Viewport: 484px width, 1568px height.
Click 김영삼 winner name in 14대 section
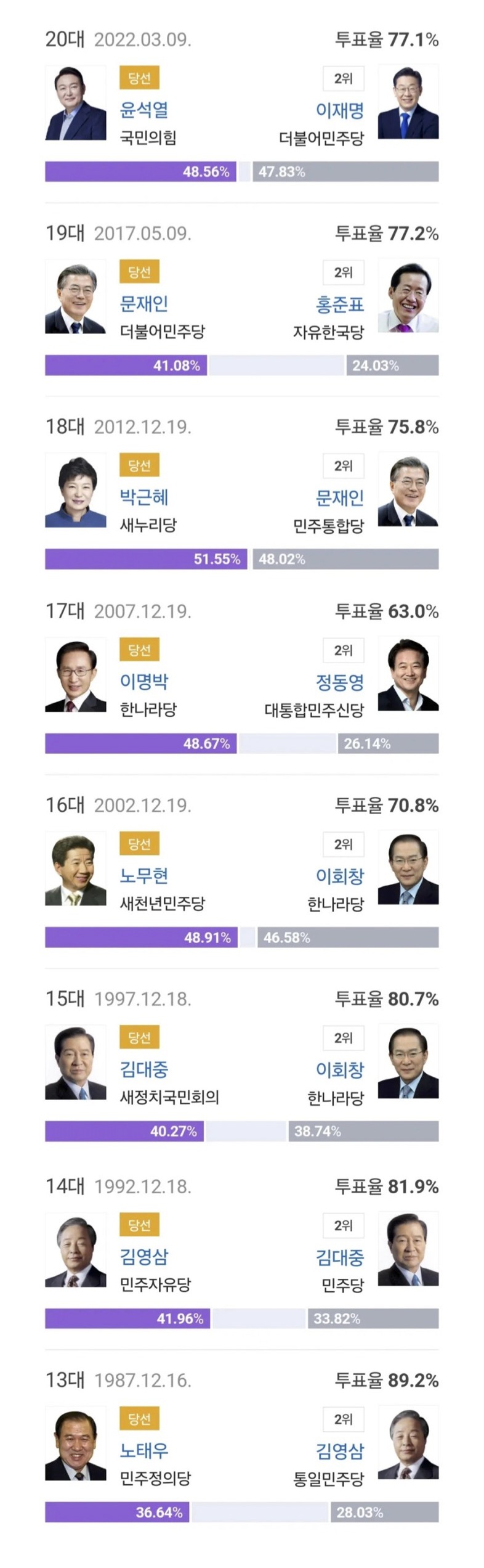pyautogui.click(x=143, y=1256)
